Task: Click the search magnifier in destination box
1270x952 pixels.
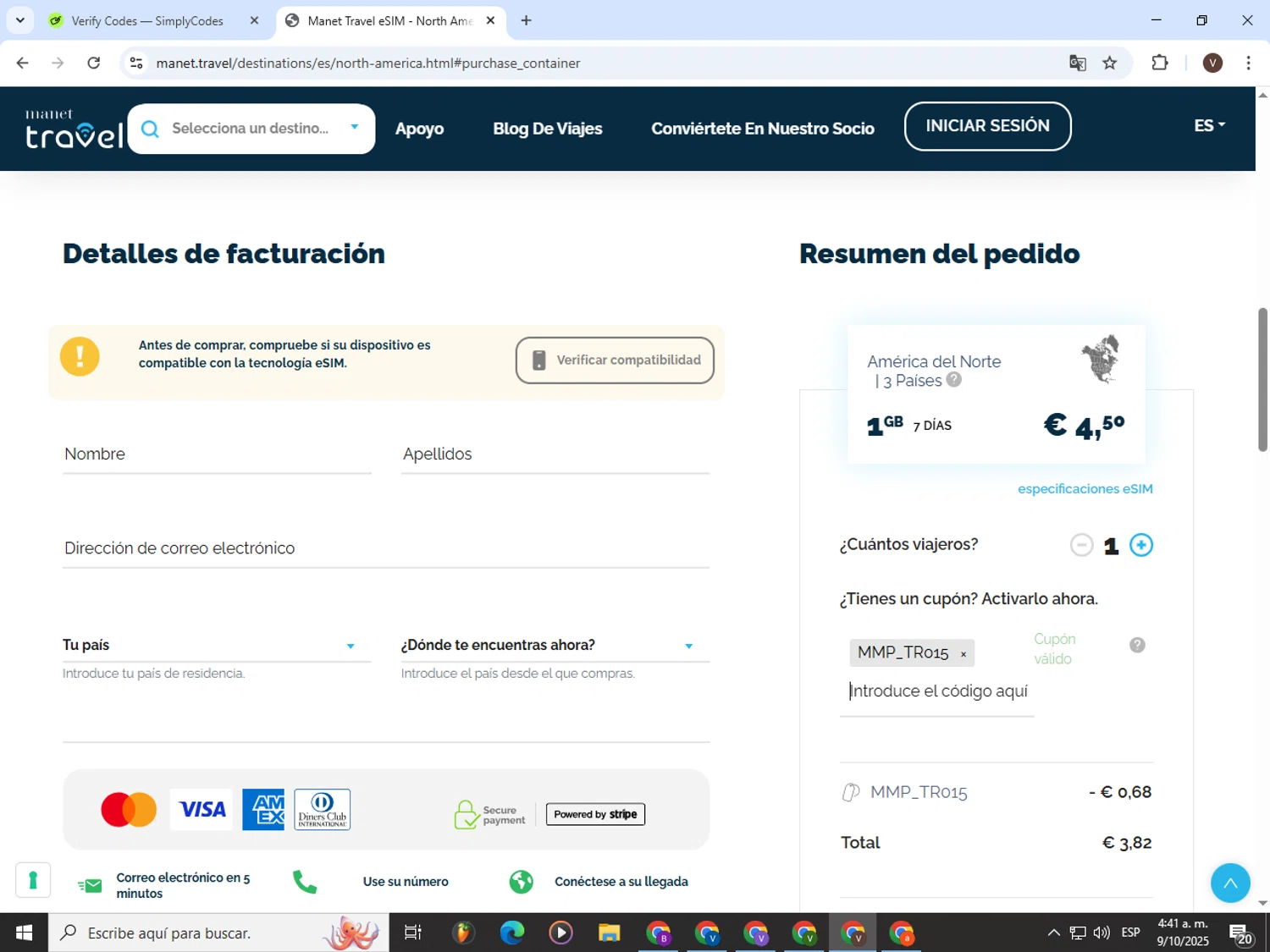Action: pyautogui.click(x=150, y=129)
